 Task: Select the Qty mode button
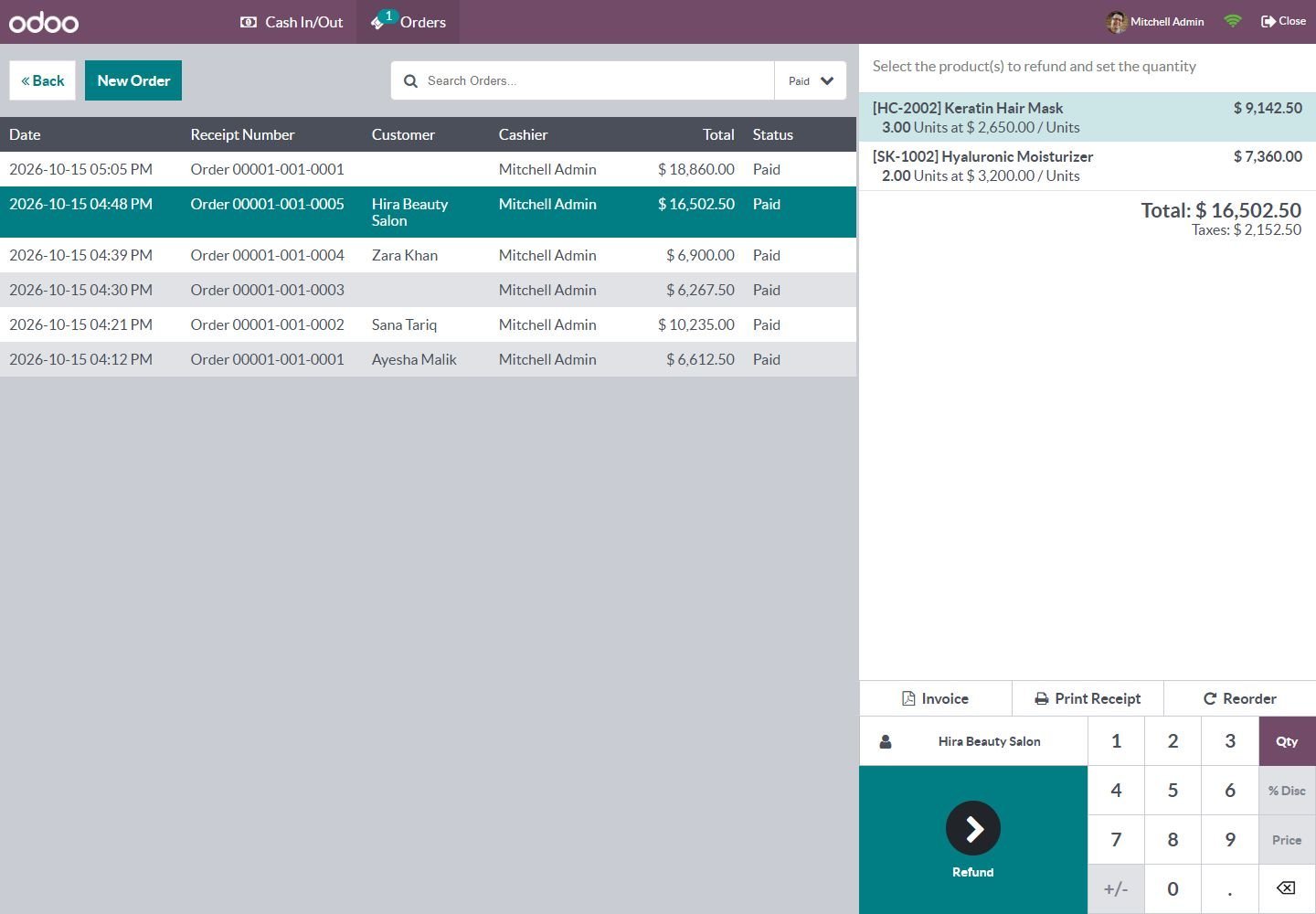(x=1287, y=741)
